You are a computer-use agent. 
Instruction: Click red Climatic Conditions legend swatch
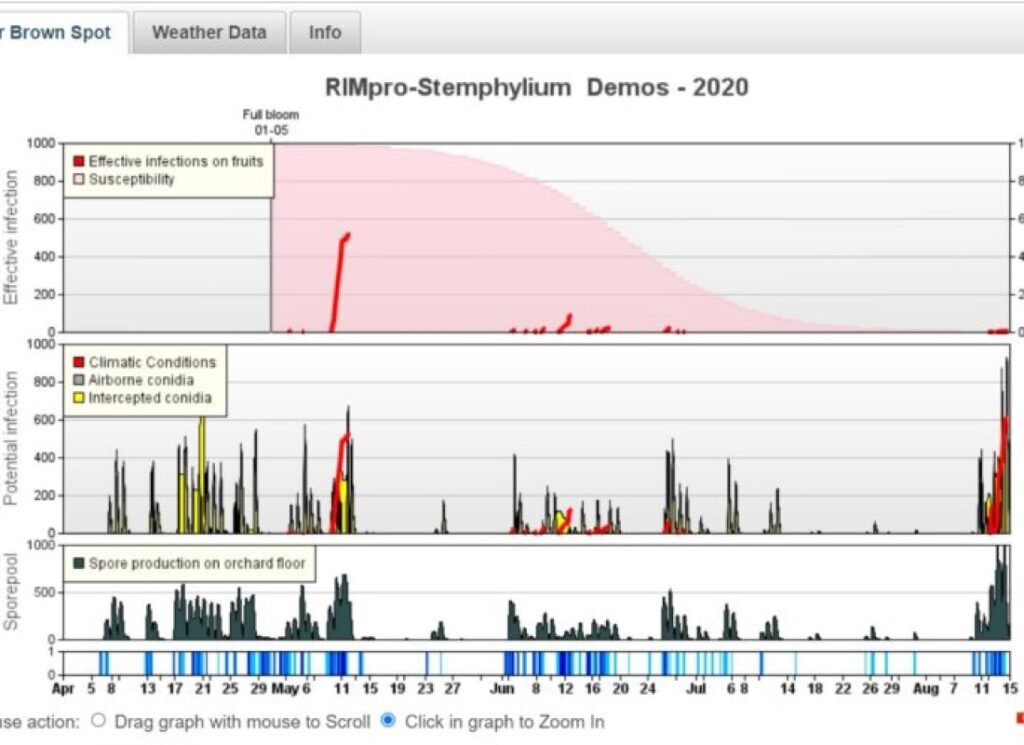(x=79, y=362)
